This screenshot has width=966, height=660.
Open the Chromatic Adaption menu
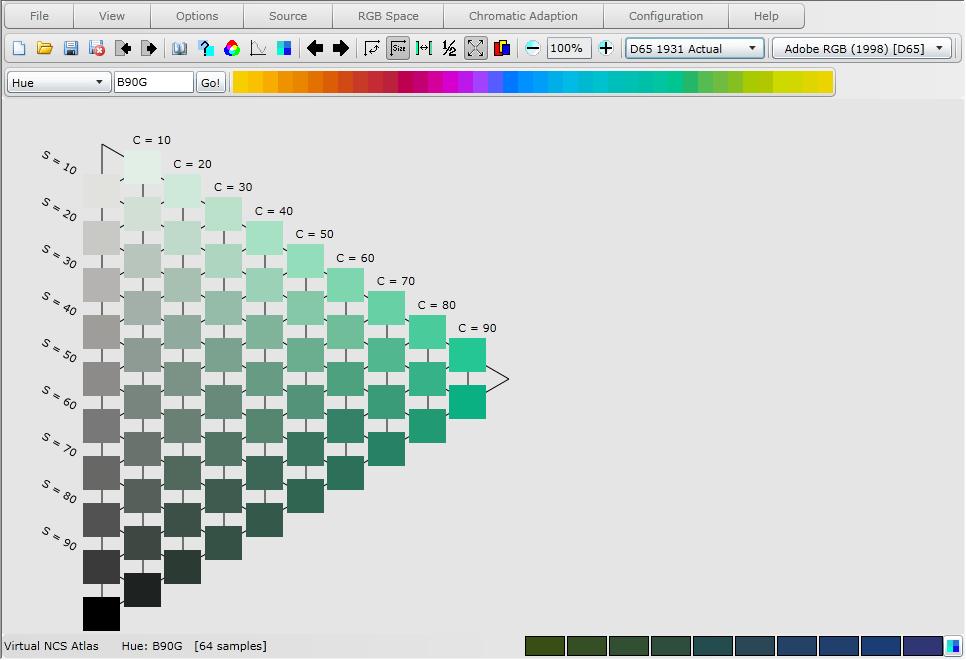[523, 16]
